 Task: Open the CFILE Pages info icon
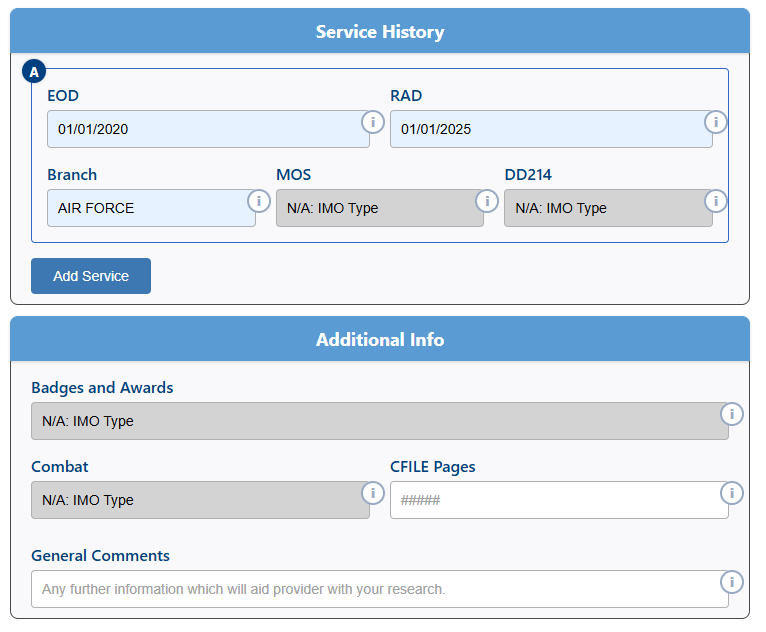[x=732, y=493]
